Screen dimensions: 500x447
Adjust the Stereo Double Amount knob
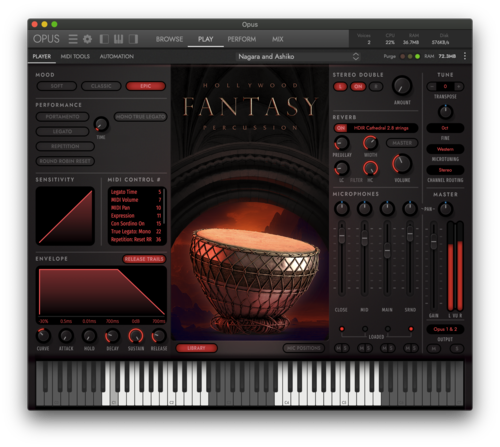[x=402, y=86]
